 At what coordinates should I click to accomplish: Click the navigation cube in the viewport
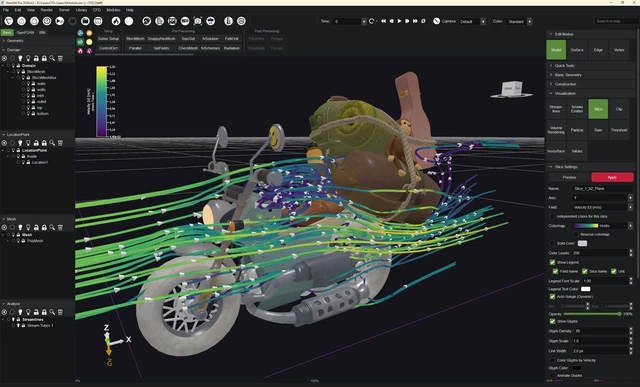[x=511, y=90]
